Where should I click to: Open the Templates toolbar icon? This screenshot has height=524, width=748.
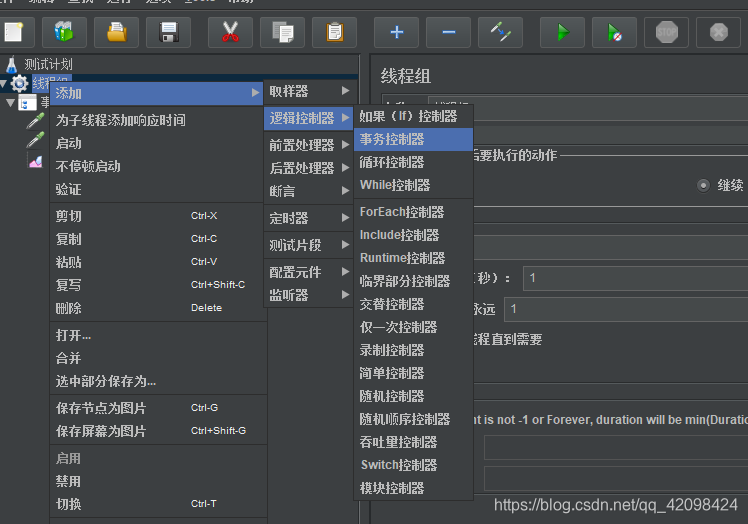coord(64,32)
